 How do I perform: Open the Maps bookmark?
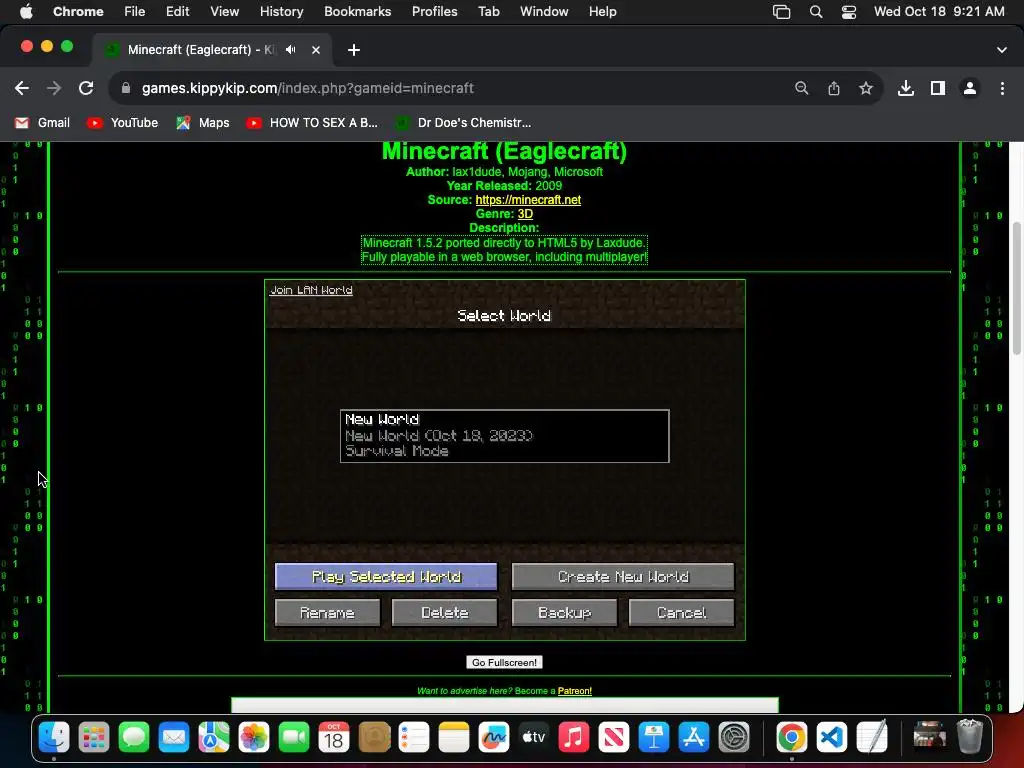203,123
